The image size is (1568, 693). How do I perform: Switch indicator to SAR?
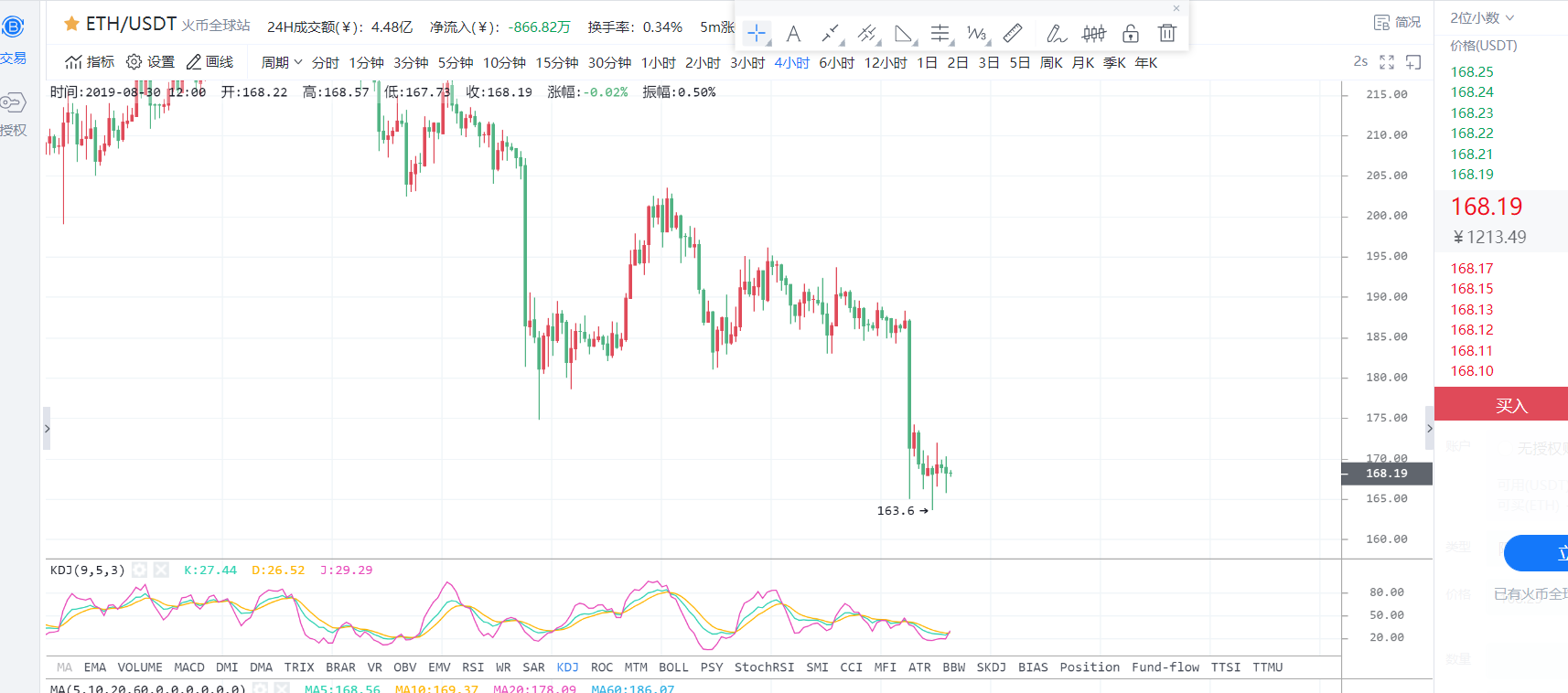(533, 667)
